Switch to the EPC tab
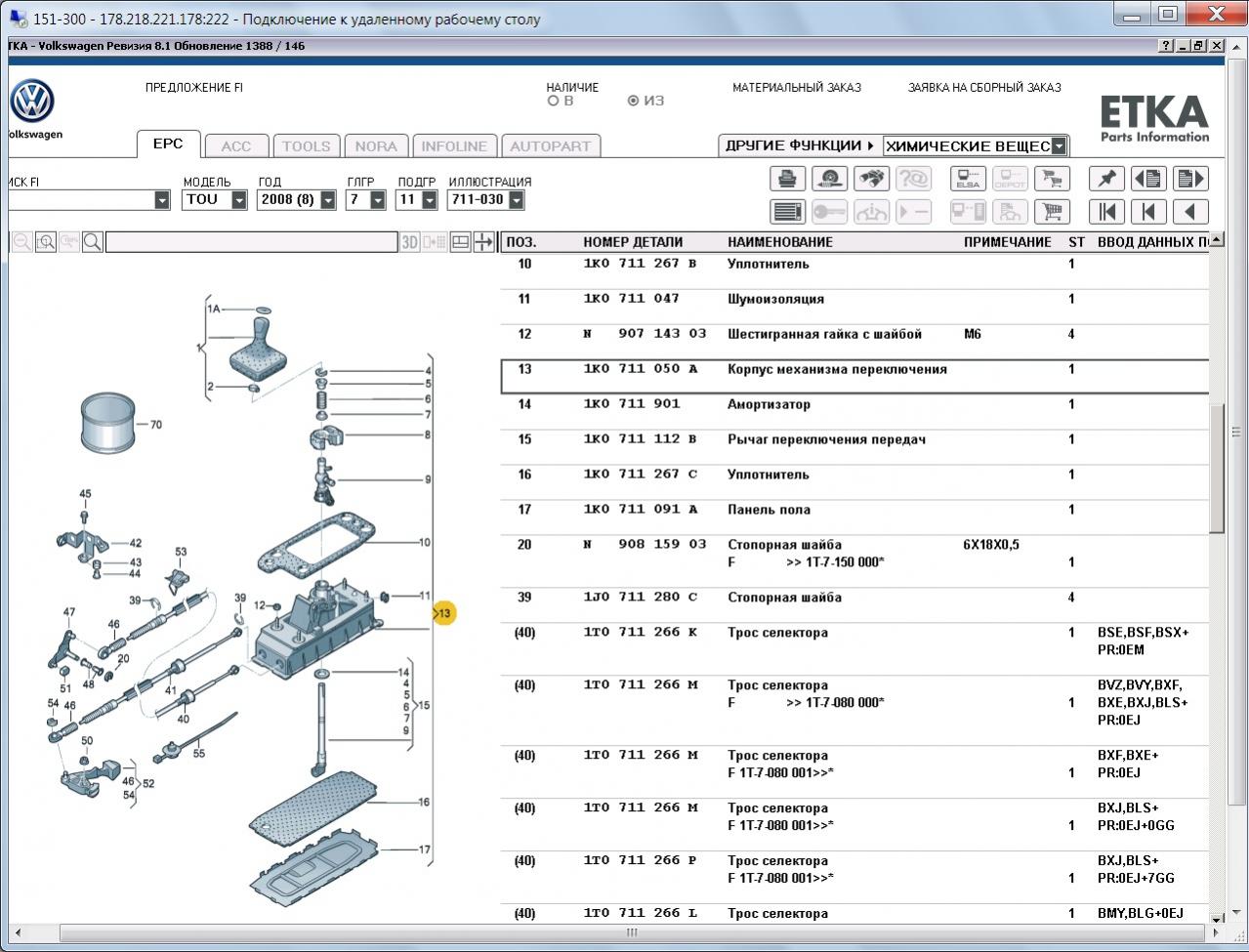 click(x=168, y=144)
